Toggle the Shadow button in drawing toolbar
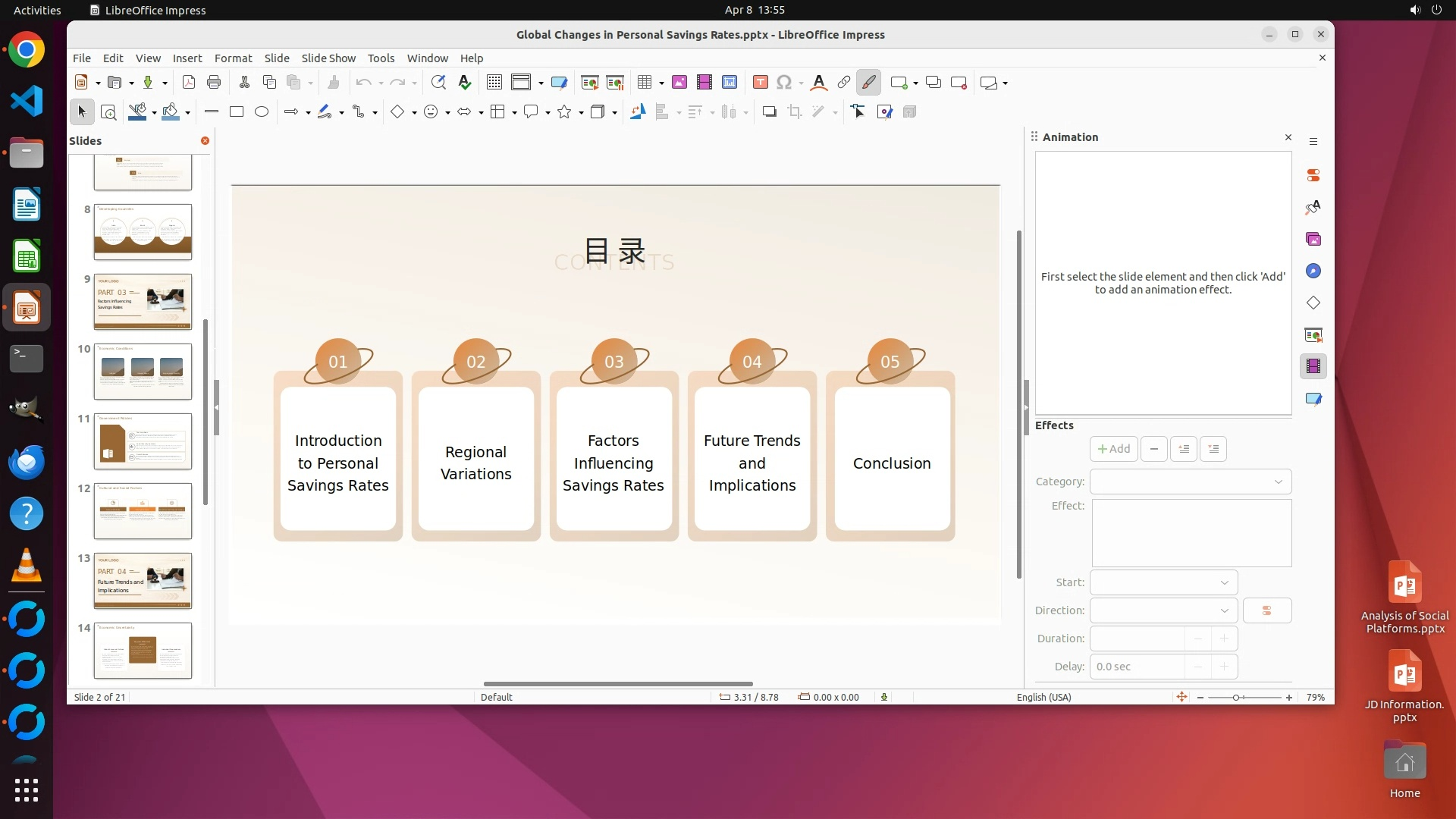The width and height of the screenshot is (1456, 819). point(769,112)
